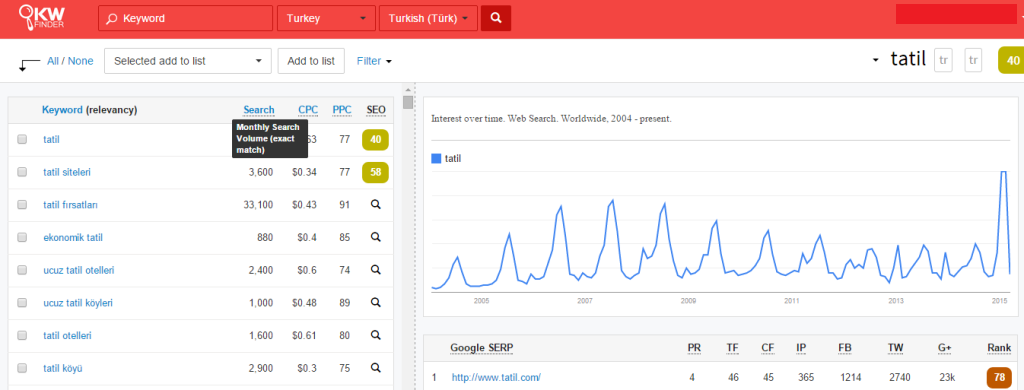Click SEO score badge 58 for tatil siteleri

click(376, 172)
